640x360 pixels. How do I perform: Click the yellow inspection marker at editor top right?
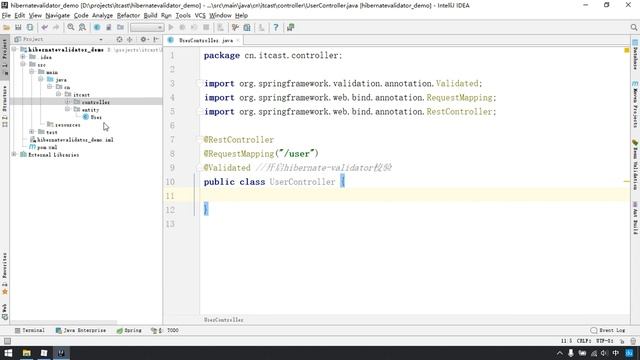[627, 50]
